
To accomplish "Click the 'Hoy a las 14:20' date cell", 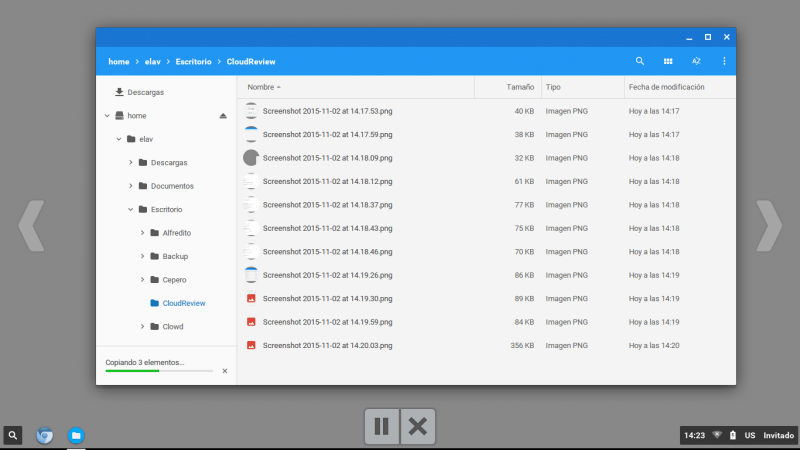I will (x=654, y=346).
